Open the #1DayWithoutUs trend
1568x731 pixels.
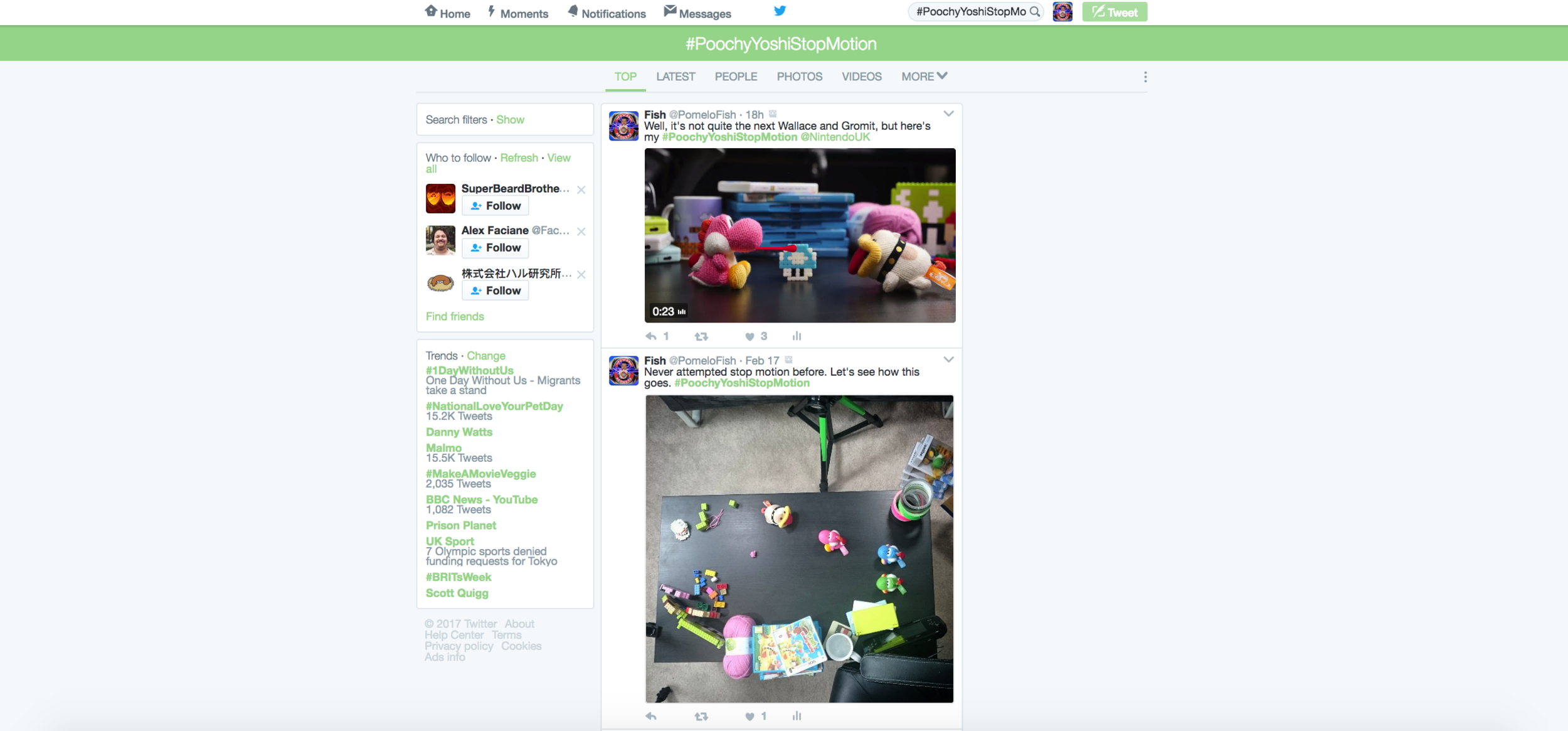(469, 371)
